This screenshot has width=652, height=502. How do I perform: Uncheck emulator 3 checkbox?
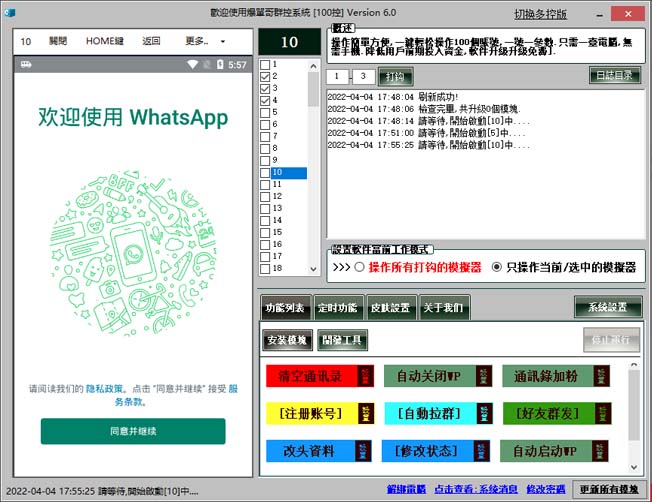tap(265, 89)
